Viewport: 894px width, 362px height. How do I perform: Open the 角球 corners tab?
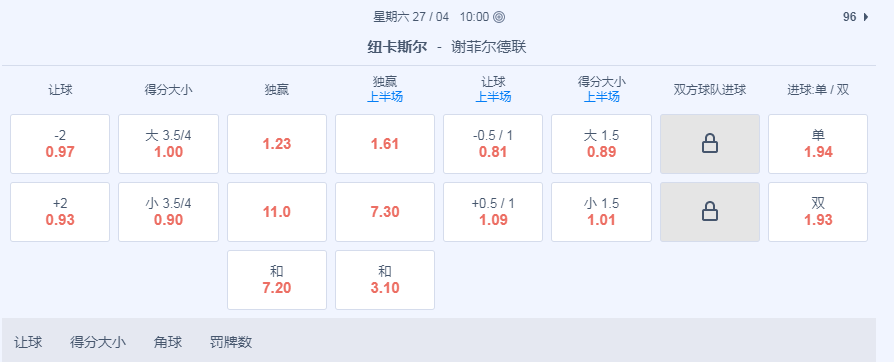[168, 342]
